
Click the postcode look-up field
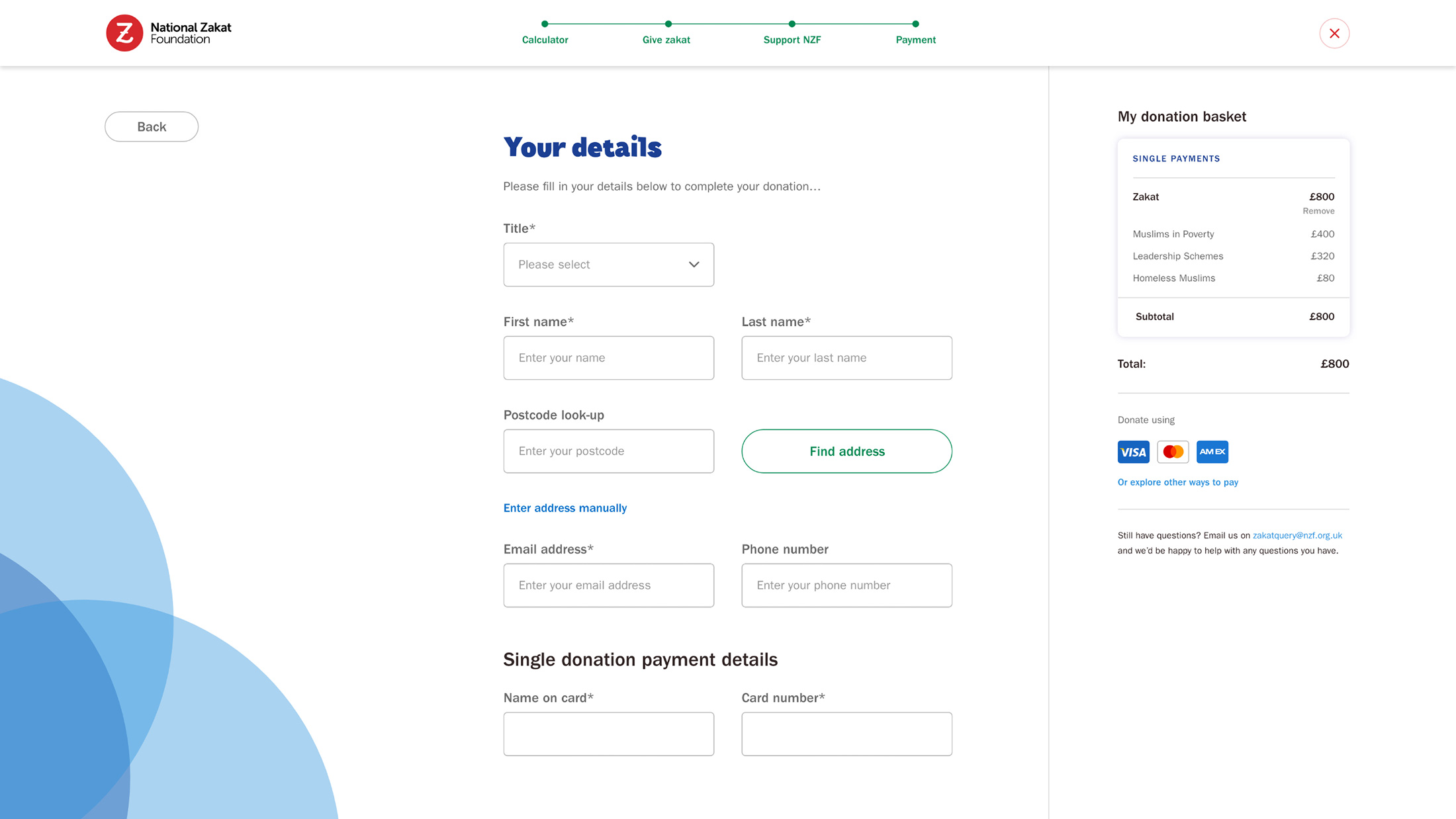click(608, 451)
